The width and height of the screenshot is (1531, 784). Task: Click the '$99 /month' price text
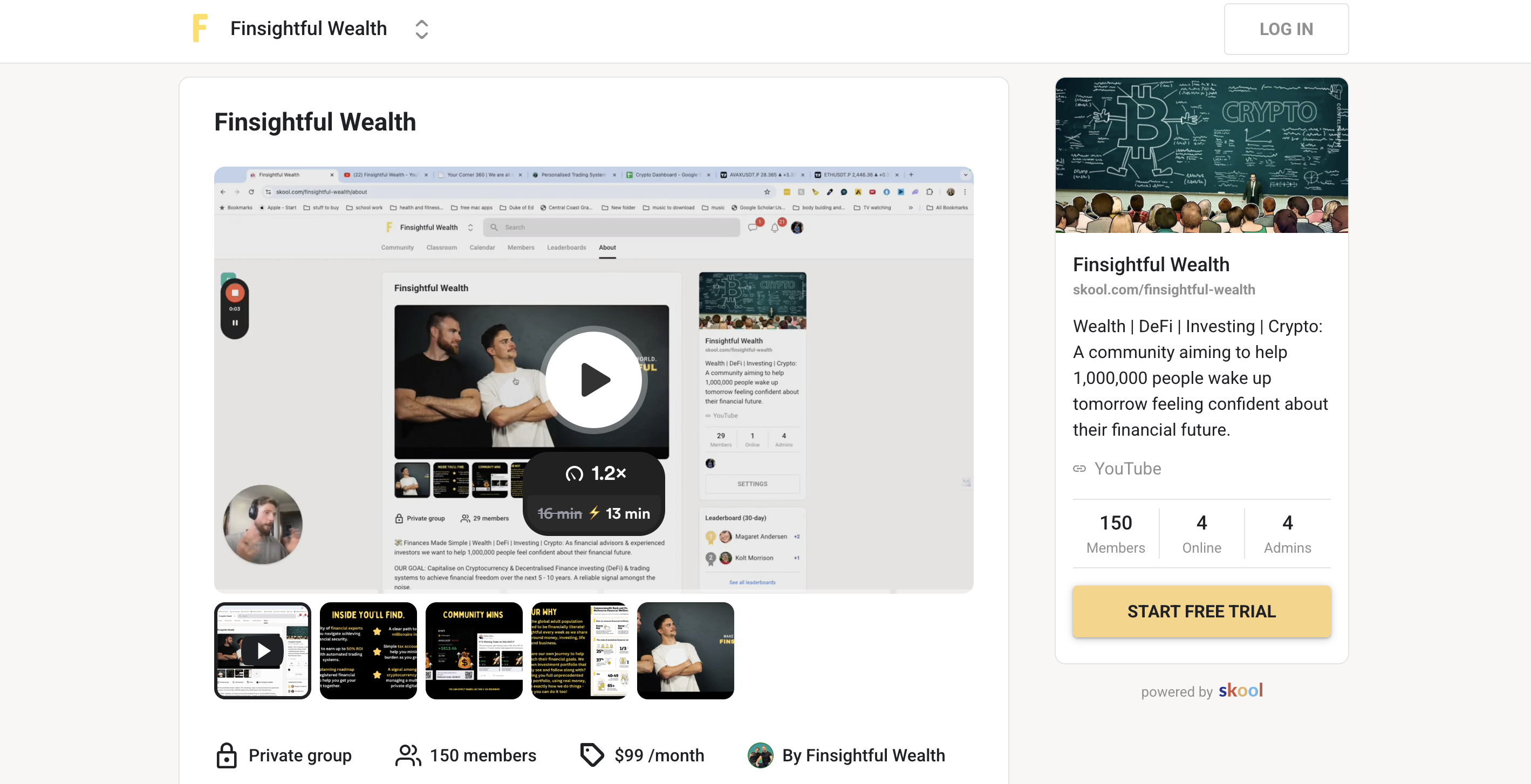659,755
